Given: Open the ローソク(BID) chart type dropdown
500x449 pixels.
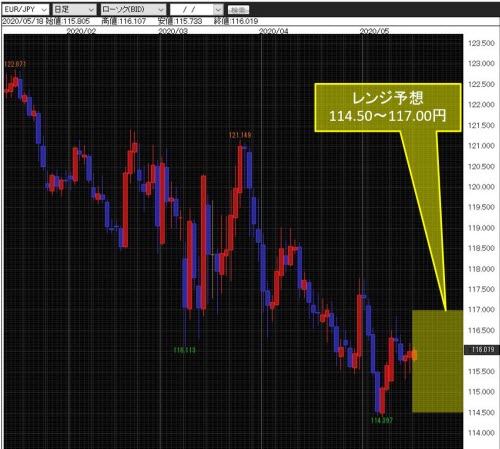Looking at the screenshot, I should pos(133,9).
